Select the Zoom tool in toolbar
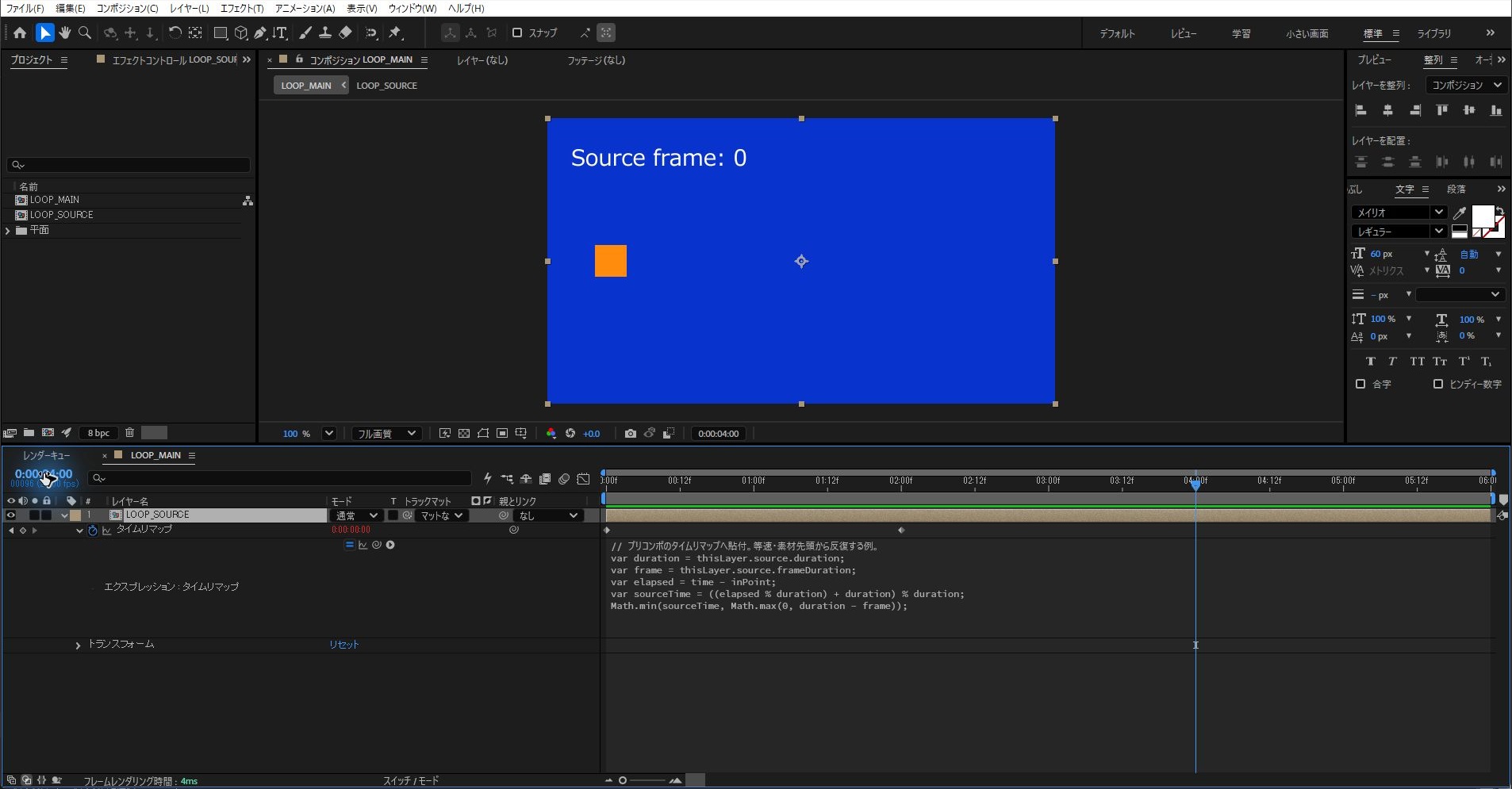This screenshot has width=1512, height=789. (x=85, y=33)
